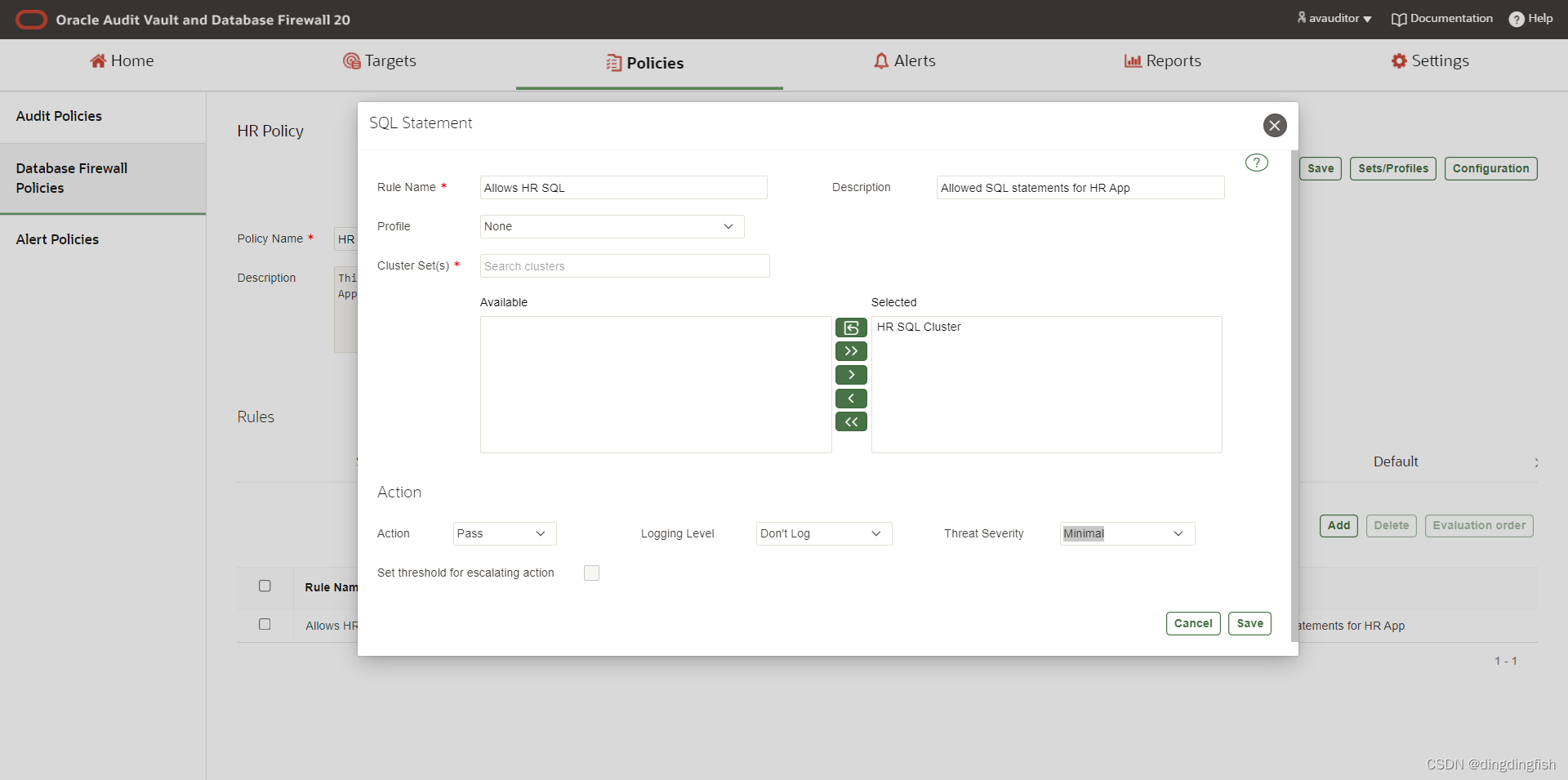This screenshot has height=780, width=1568.
Task: Open the Documentation link
Action: (1442, 19)
